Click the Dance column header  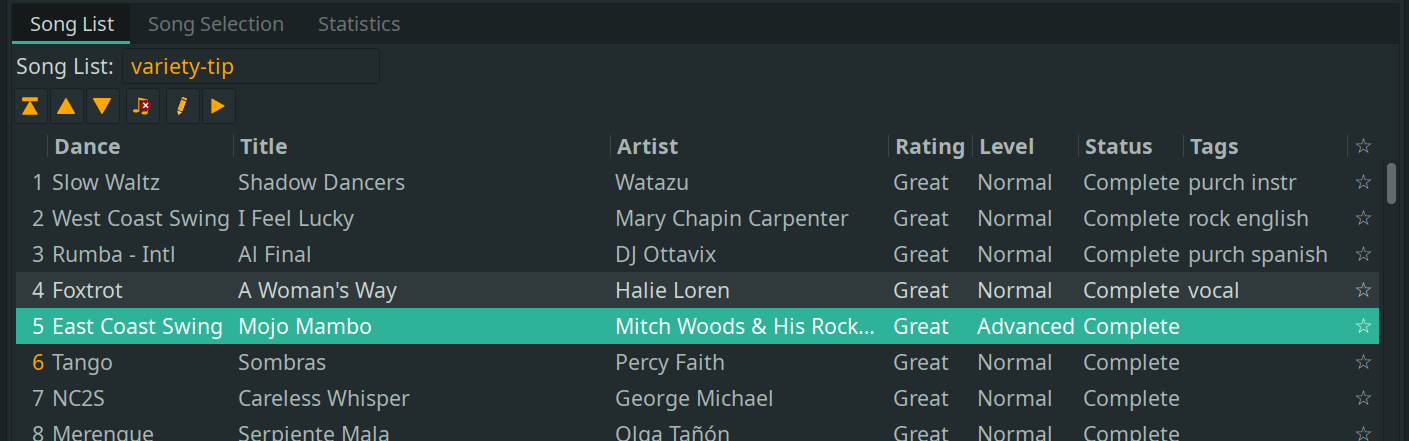tap(87, 147)
